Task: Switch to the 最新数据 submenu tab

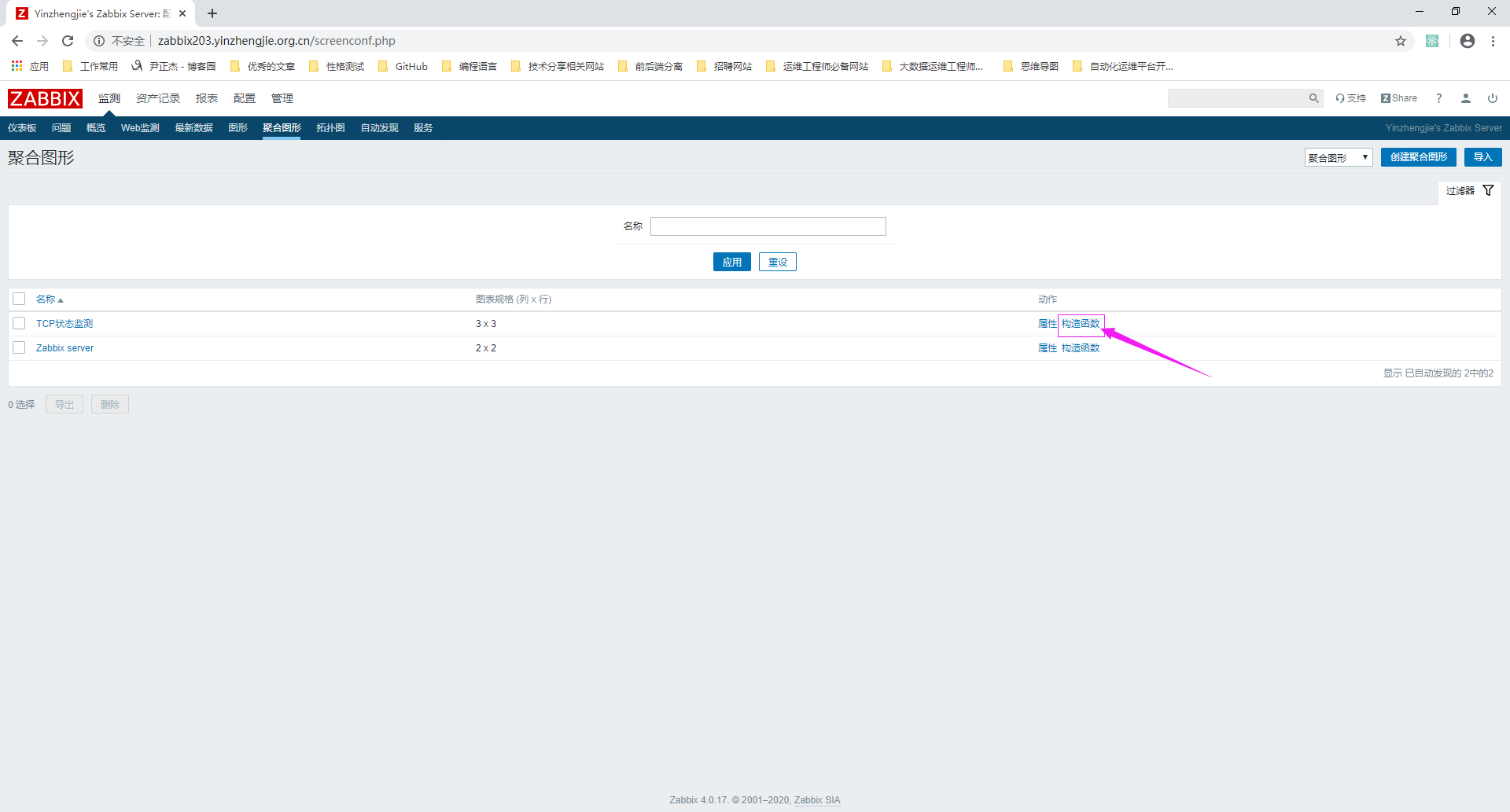Action: click(x=193, y=128)
